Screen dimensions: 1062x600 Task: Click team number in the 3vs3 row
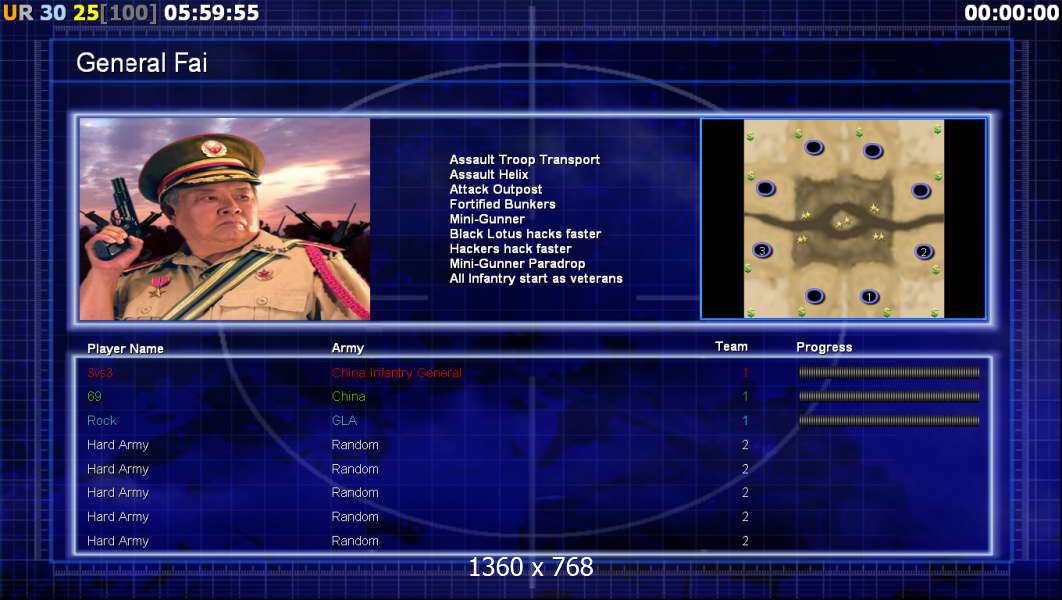(x=745, y=372)
